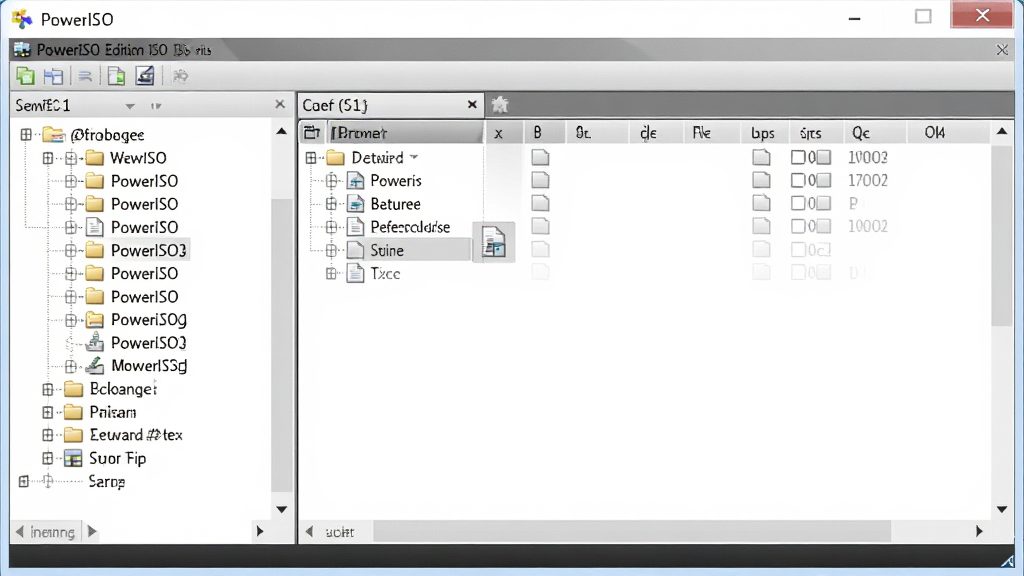This screenshot has width=1024, height=576.
Task: Toggle the checkbox in Pefecoldrse row
Action: [797, 226]
